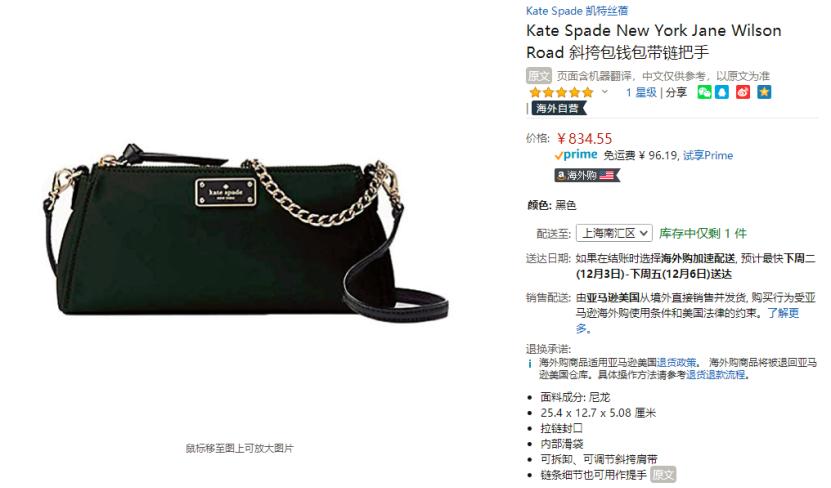Click the info icon by return policy

tap(529, 363)
